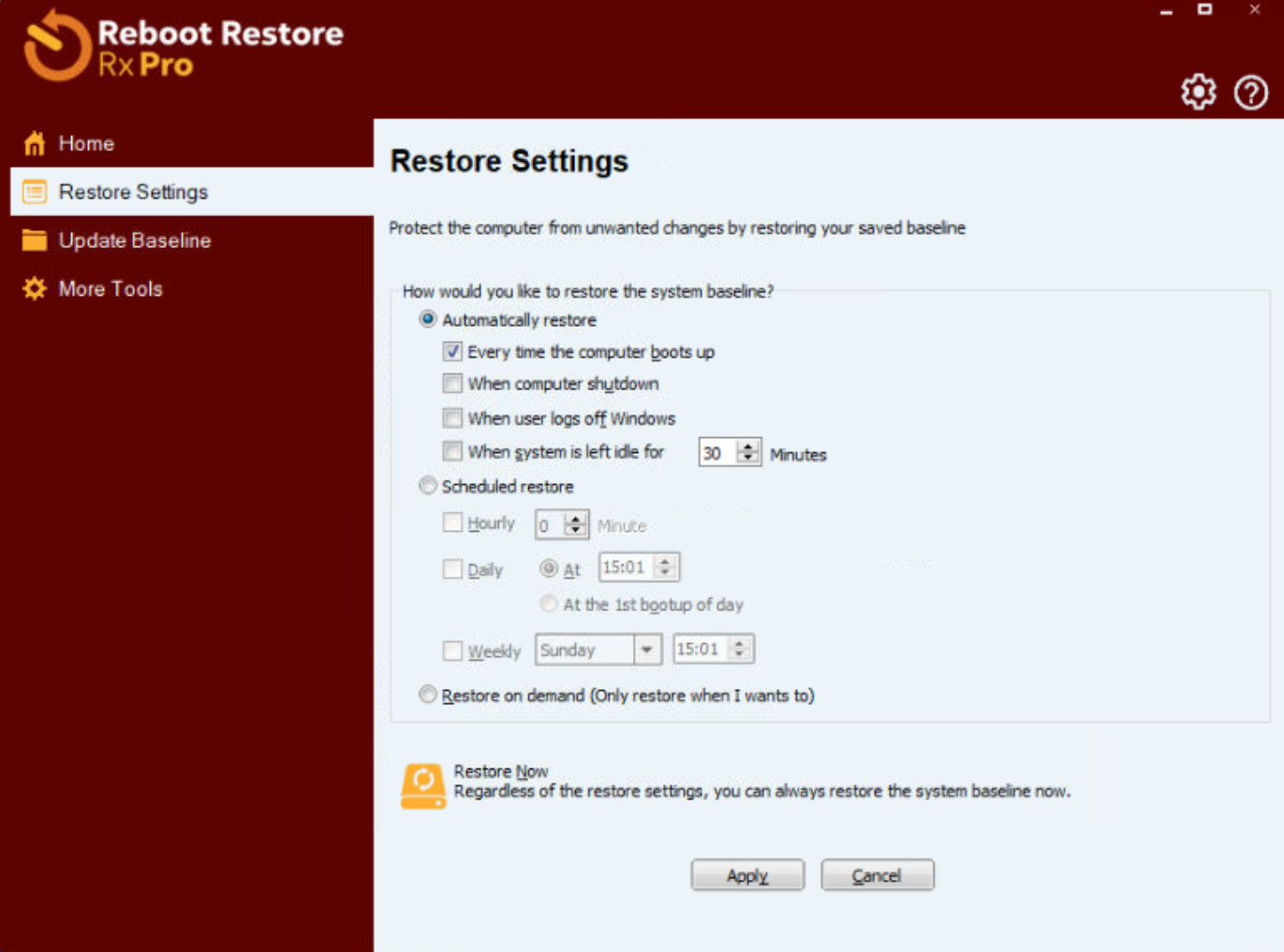The width and height of the screenshot is (1284, 952).
Task: Click the orange Restore Now disk icon
Action: (x=423, y=785)
